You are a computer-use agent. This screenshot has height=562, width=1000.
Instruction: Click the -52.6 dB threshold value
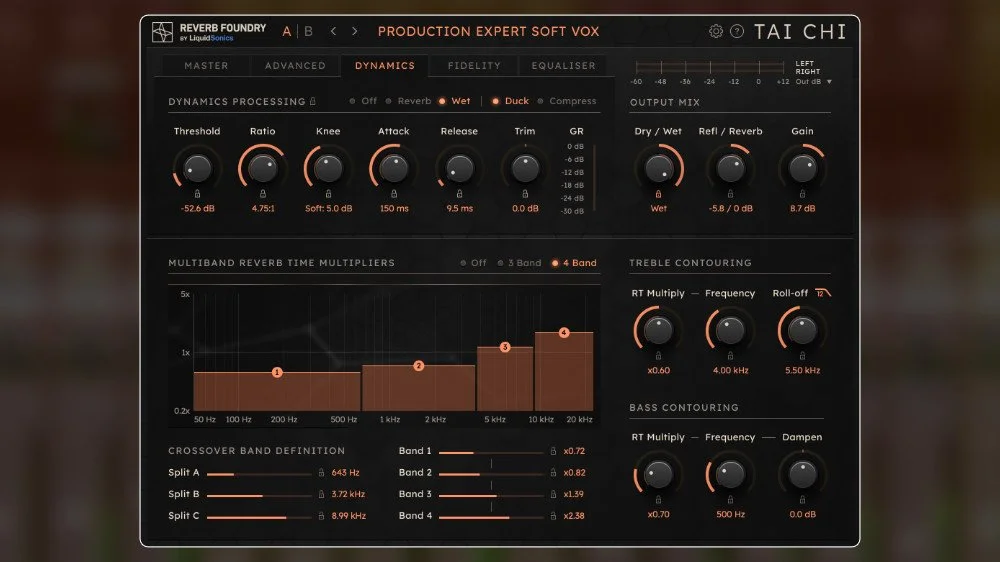(x=197, y=209)
